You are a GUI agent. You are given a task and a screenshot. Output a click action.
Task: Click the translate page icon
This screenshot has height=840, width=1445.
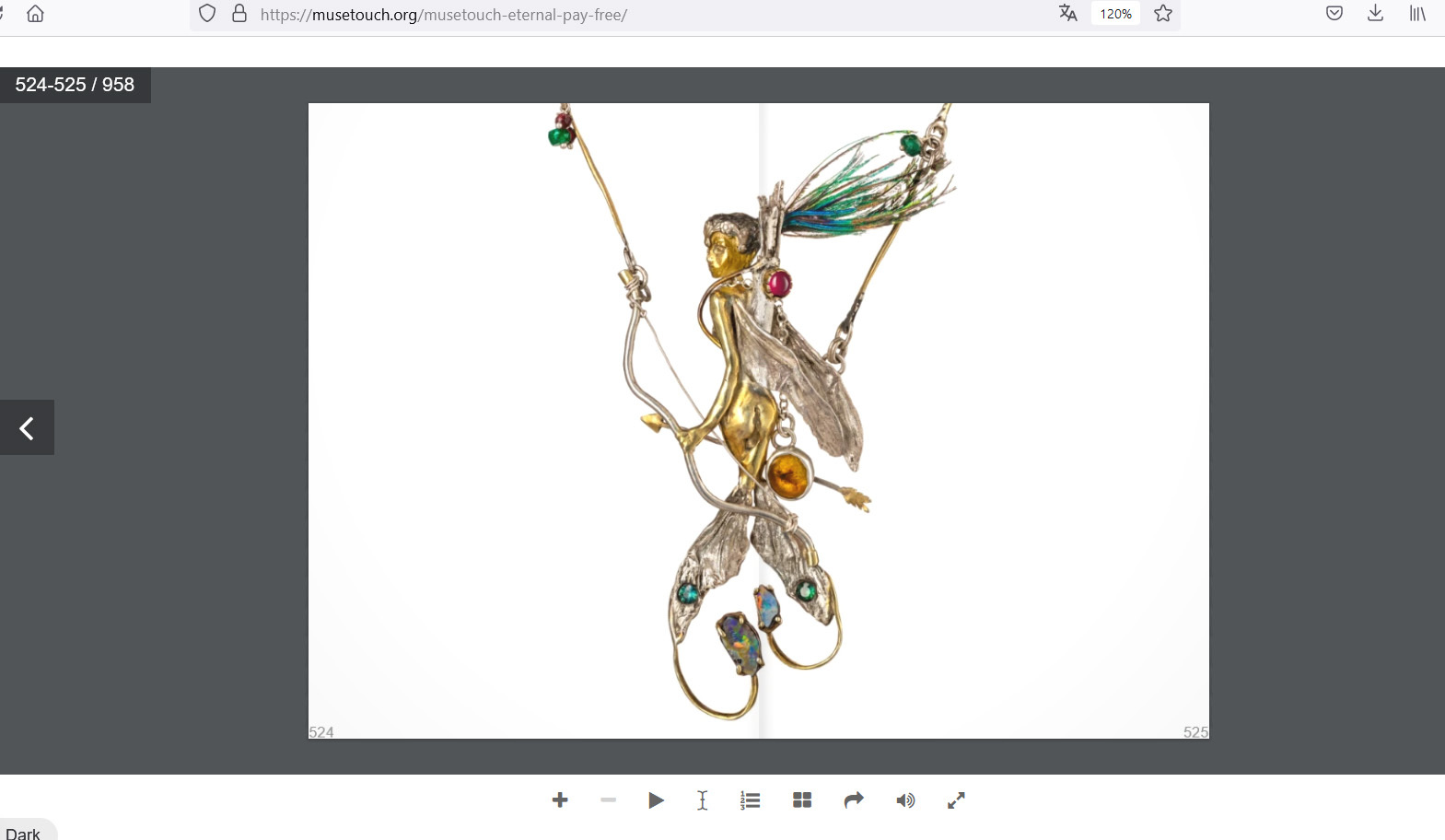(1068, 13)
